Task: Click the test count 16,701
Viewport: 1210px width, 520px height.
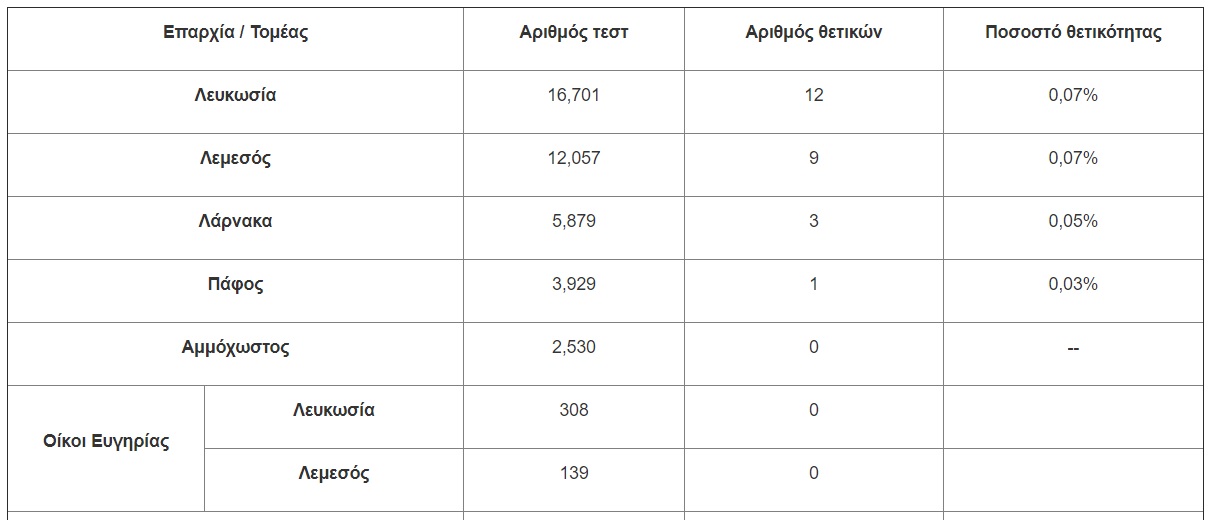Action: pos(574,95)
